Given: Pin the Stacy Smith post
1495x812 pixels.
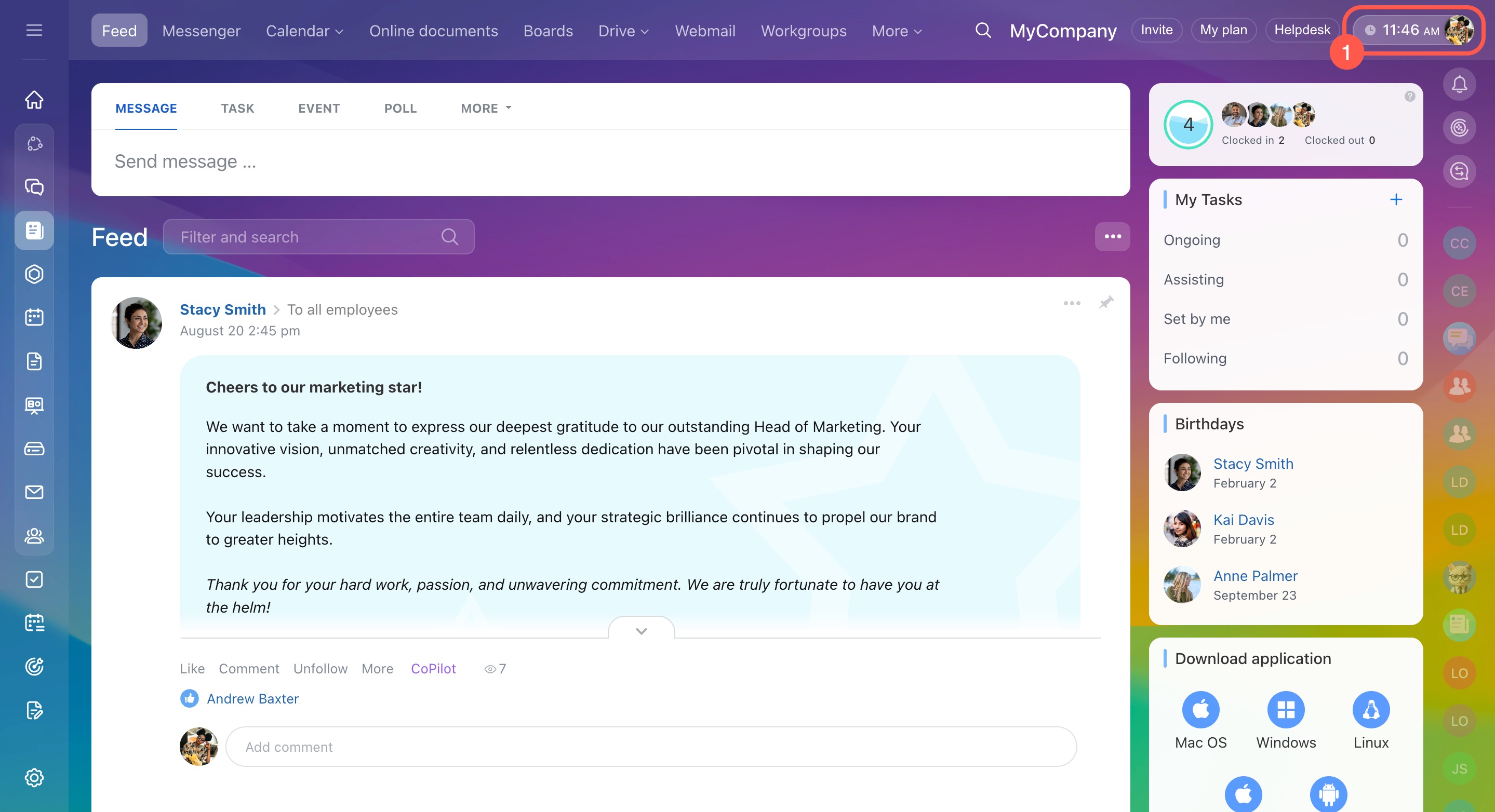Looking at the screenshot, I should tap(1106, 303).
